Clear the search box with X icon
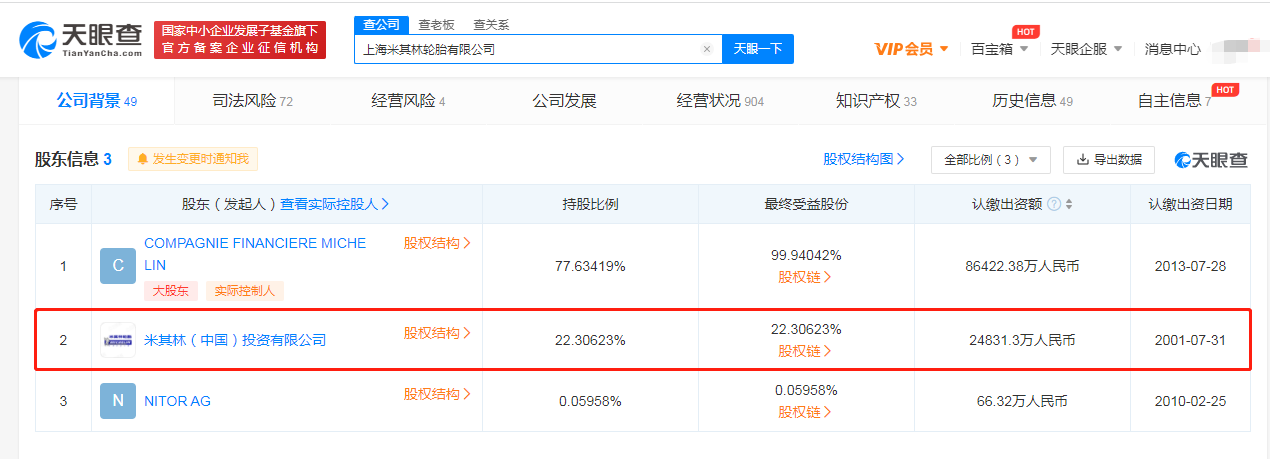1270x459 pixels. click(x=707, y=49)
